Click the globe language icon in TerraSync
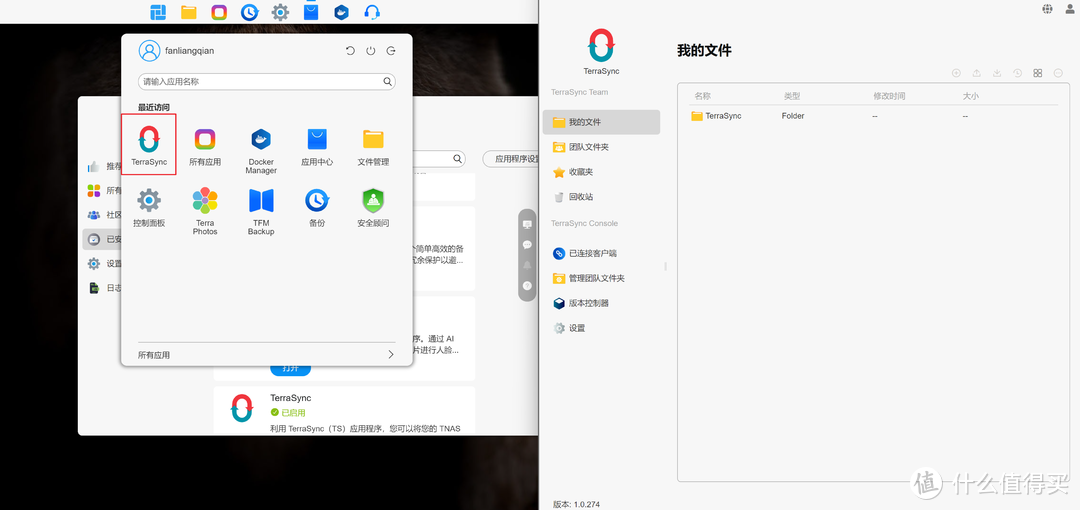This screenshot has height=510, width=1080. [x=1048, y=8]
